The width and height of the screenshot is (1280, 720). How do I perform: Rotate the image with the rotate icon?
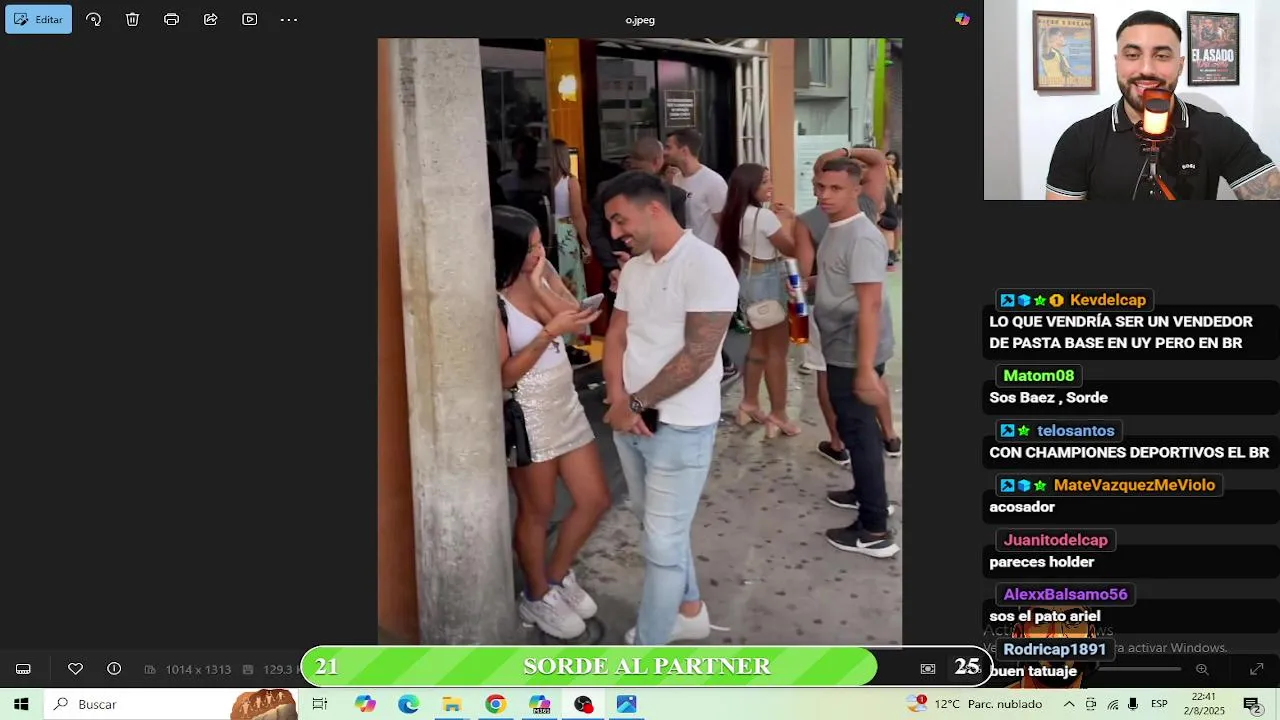coord(93,19)
